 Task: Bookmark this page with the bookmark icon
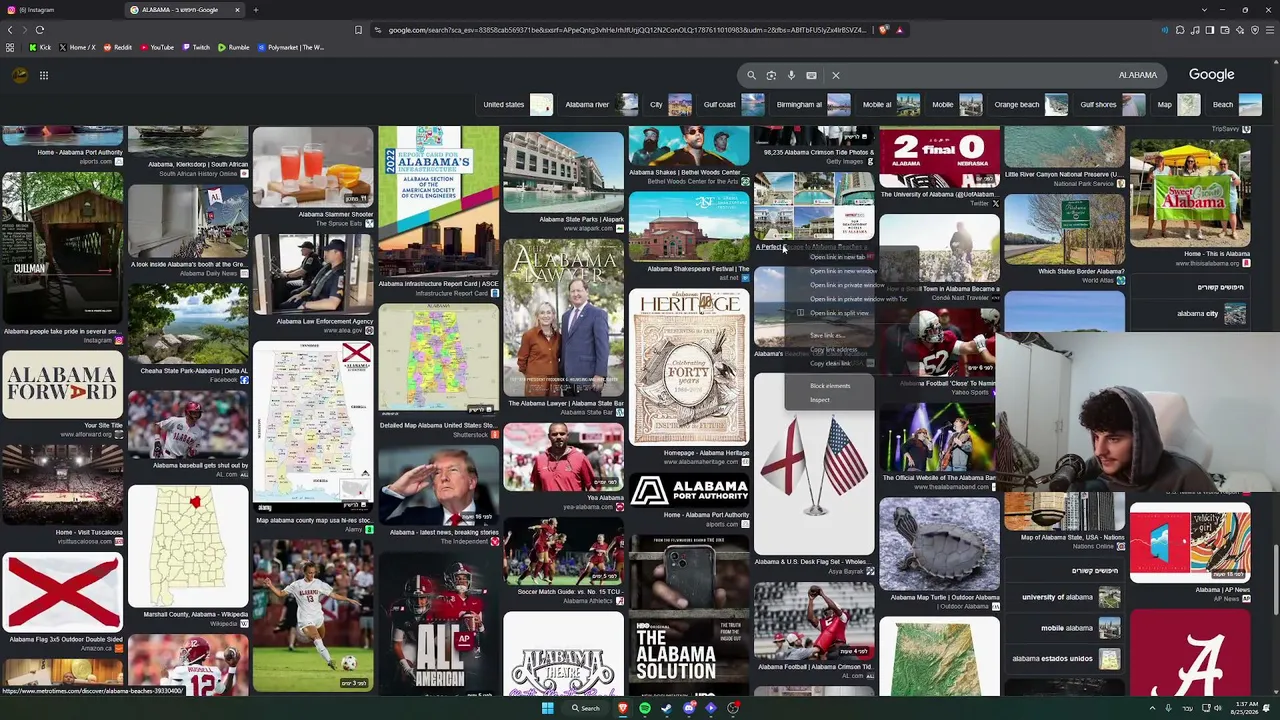[358, 30]
